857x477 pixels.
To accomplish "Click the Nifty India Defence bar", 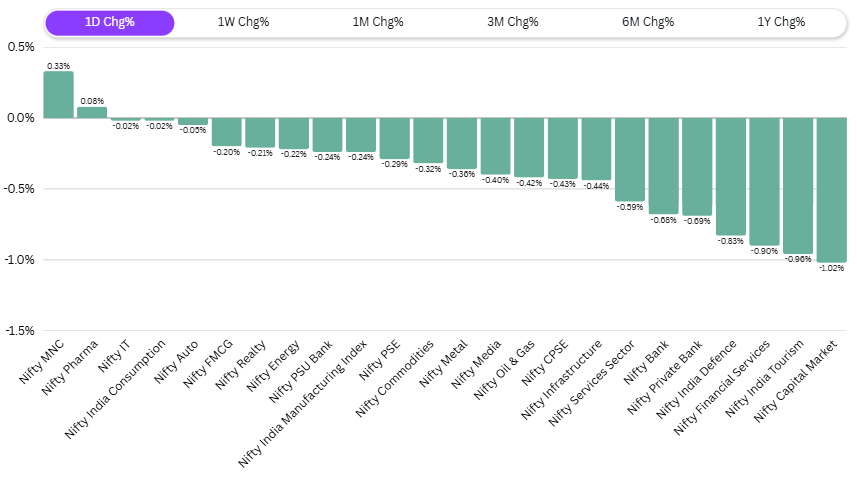I will [730, 177].
